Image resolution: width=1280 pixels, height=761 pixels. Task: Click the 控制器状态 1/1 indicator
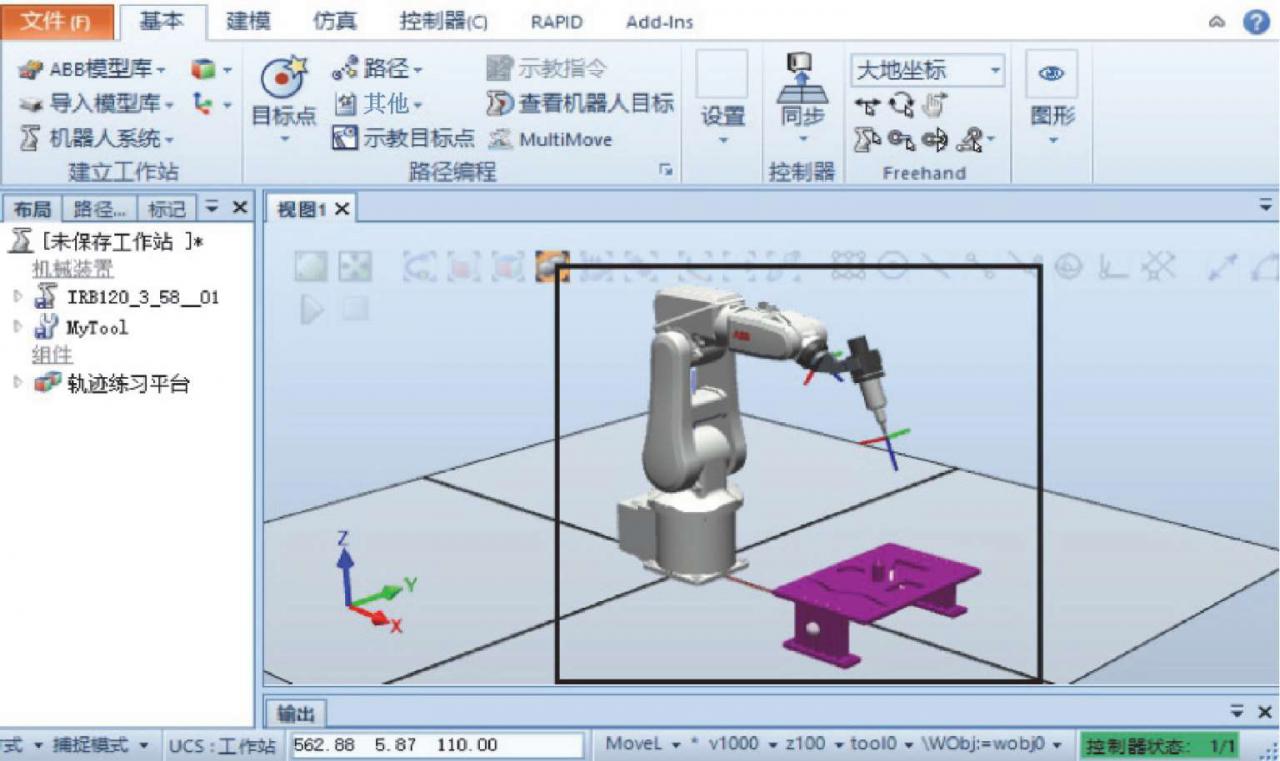pyautogui.click(x=1161, y=745)
